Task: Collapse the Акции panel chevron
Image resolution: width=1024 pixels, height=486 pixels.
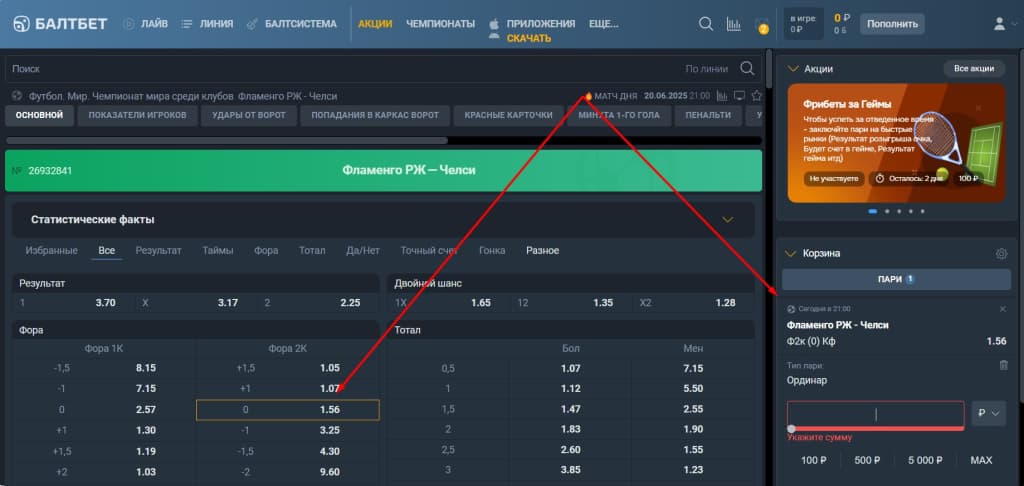Action: (x=793, y=69)
